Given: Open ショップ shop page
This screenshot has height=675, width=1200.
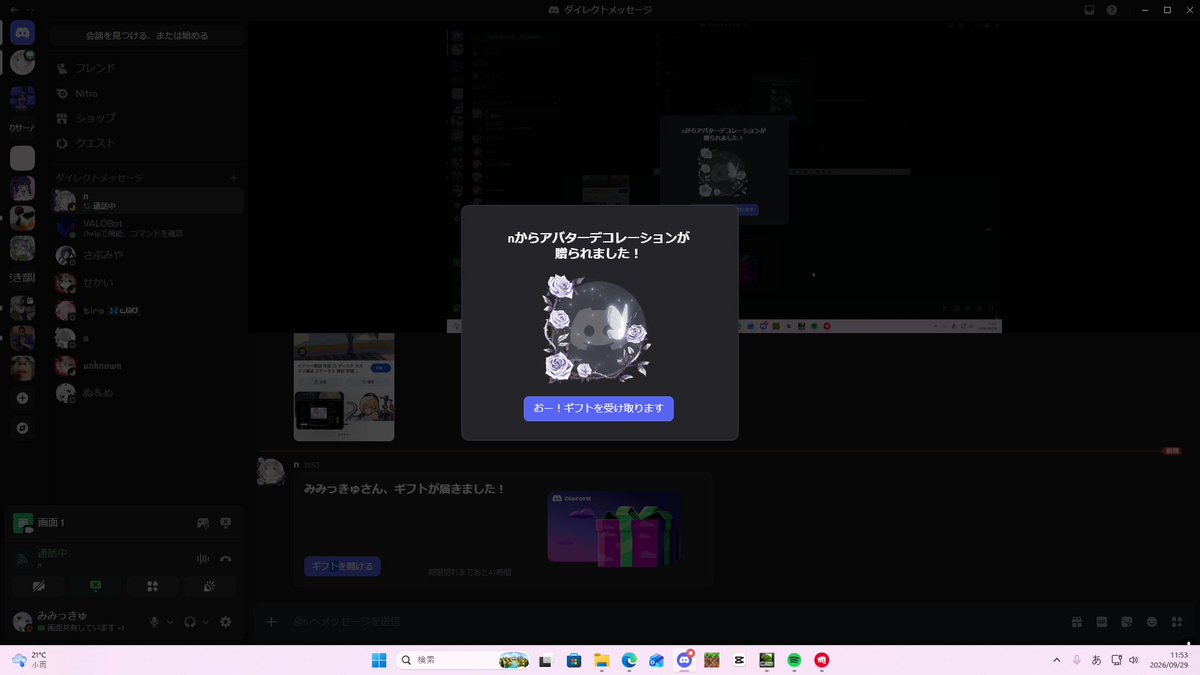Looking at the screenshot, I should [147, 118].
